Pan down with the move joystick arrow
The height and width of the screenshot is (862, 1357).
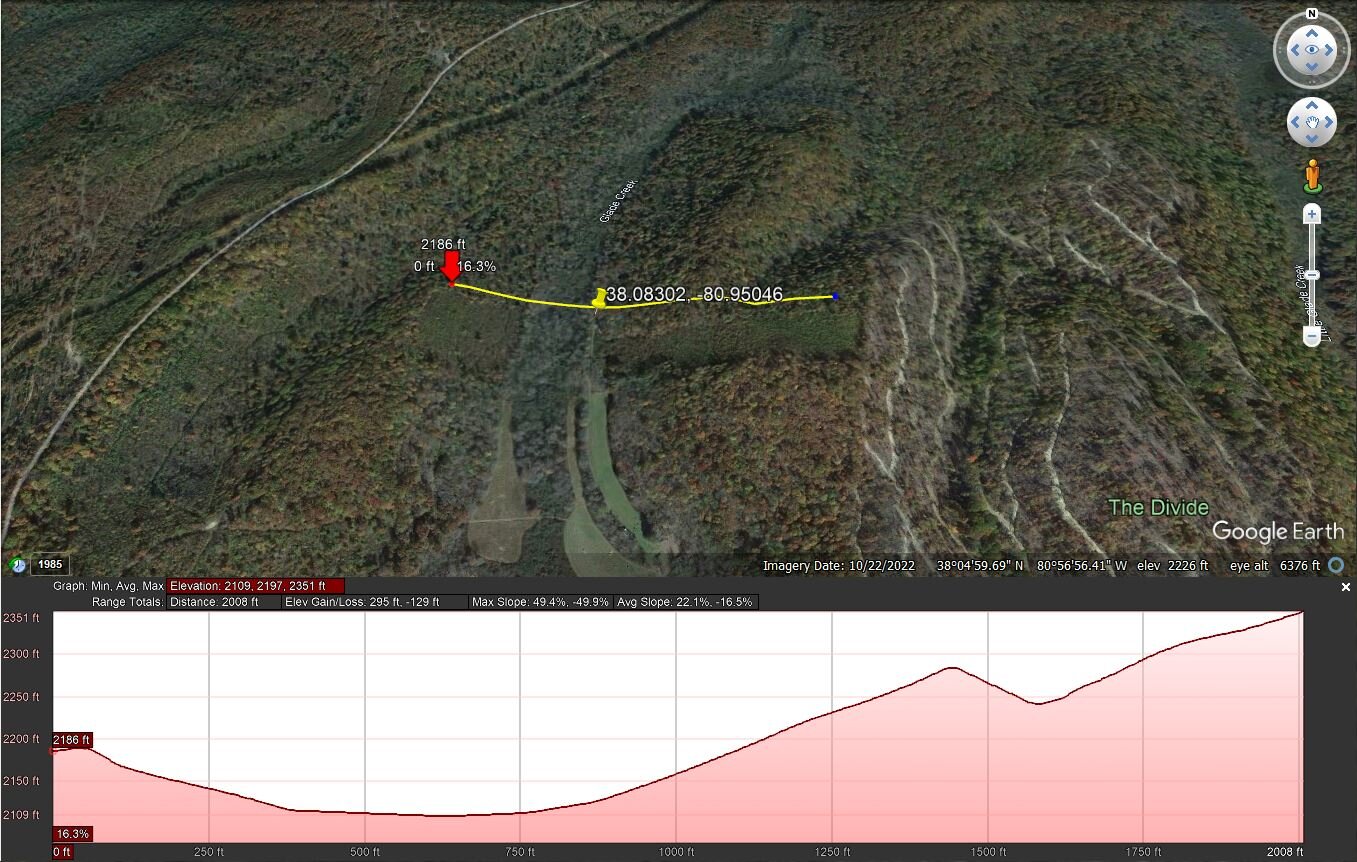pyautogui.click(x=1311, y=139)
